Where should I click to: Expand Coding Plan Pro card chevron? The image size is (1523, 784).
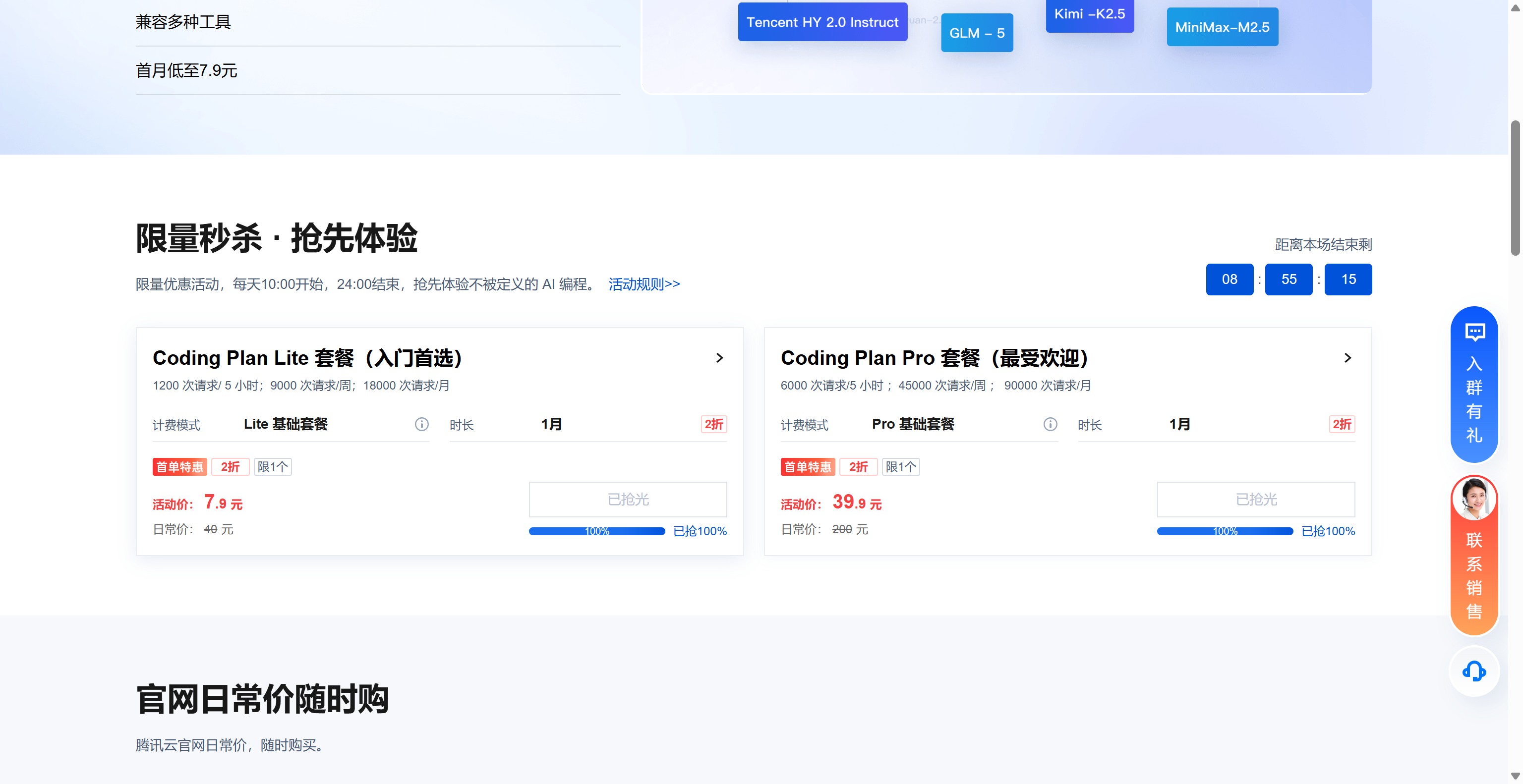pyautogui.click(x=1347, y=358)
